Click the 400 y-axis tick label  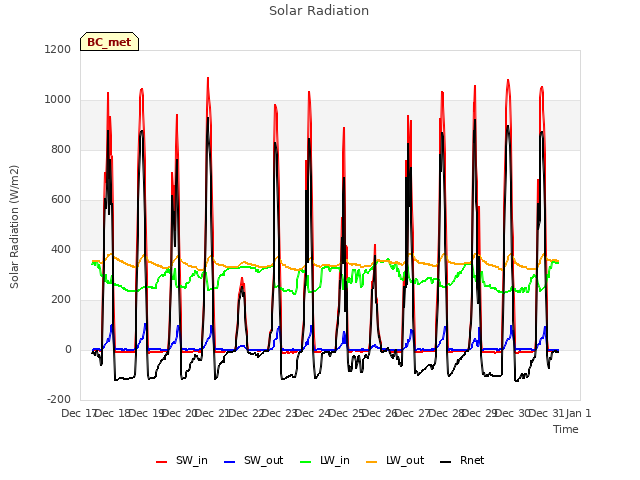(61, 250)
